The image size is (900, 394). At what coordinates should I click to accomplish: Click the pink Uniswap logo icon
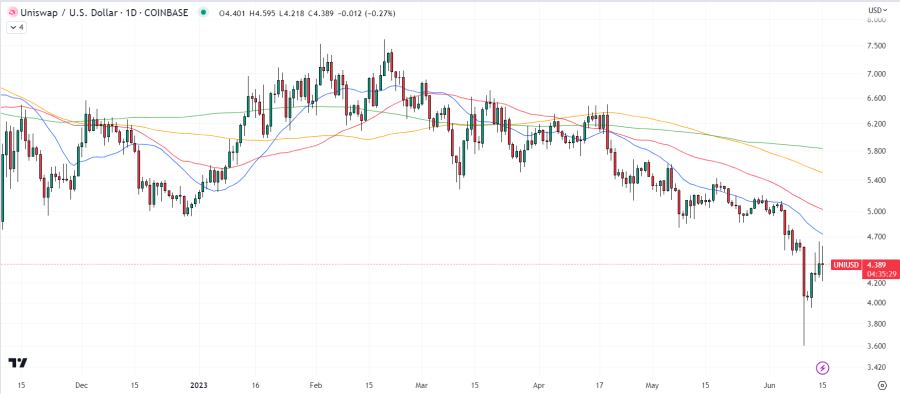pos(12,13)
